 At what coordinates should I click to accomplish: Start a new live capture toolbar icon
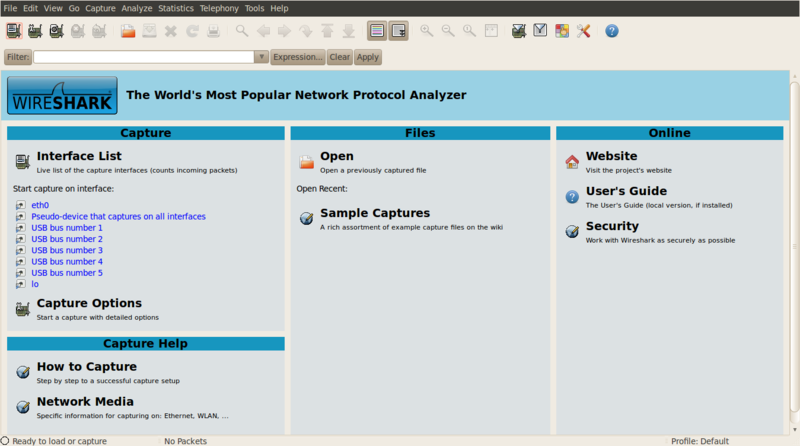[x=57, y=31]
